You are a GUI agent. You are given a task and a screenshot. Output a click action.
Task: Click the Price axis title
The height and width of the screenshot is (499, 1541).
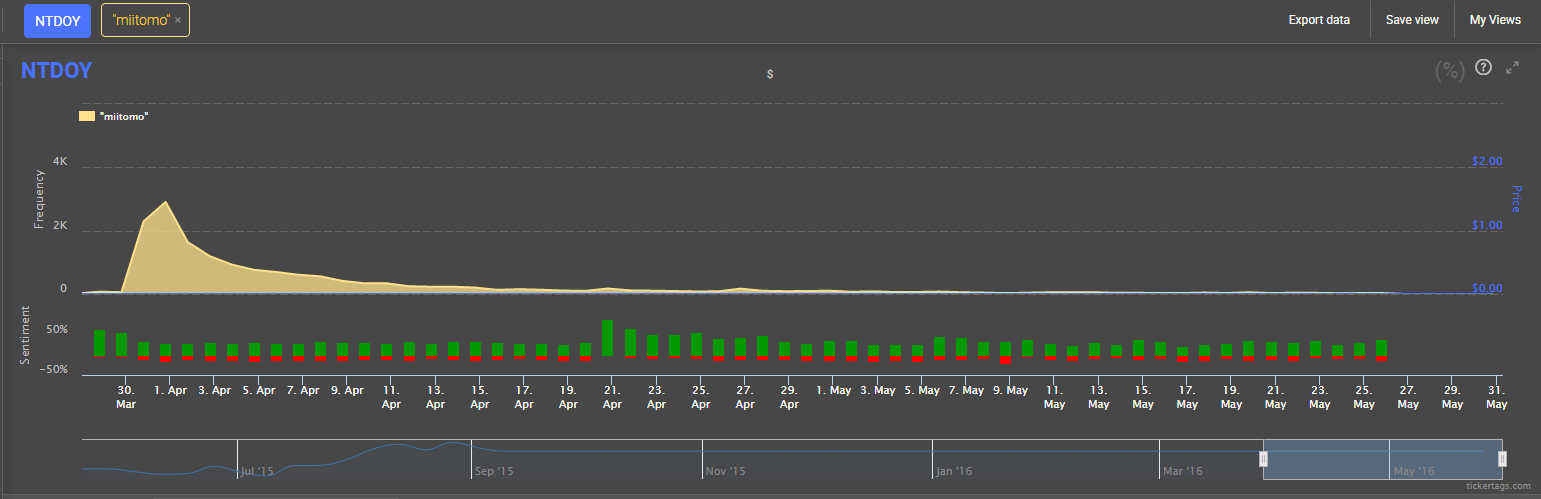(1516, 199)
